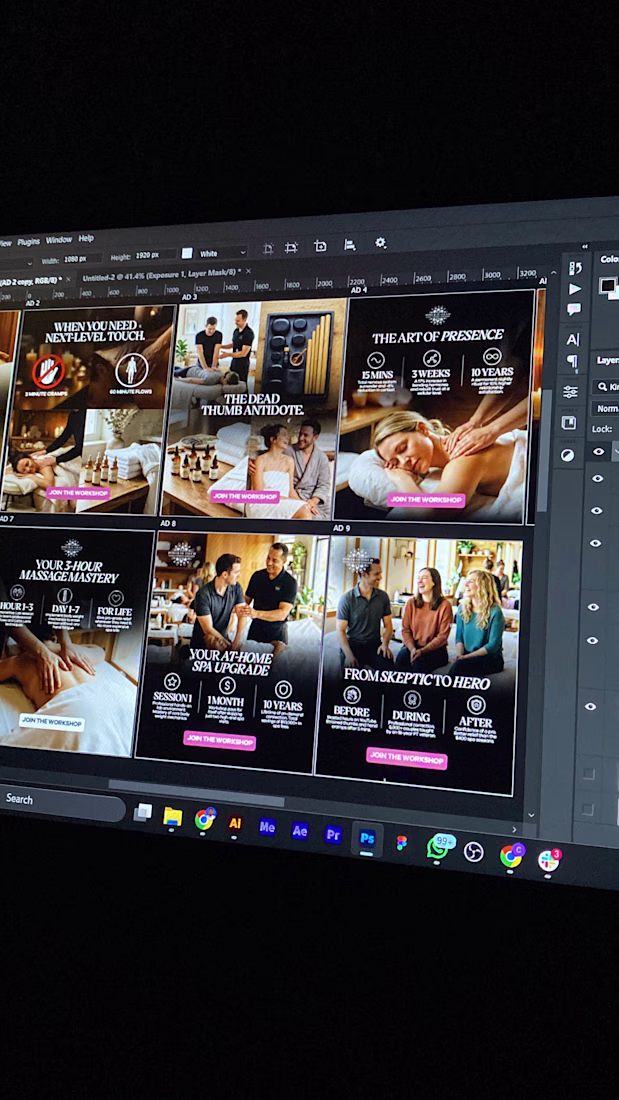Screen dimensions: 619x1100
Task: Click the landscape artboard orientation icon
Action: coord(291,247)
